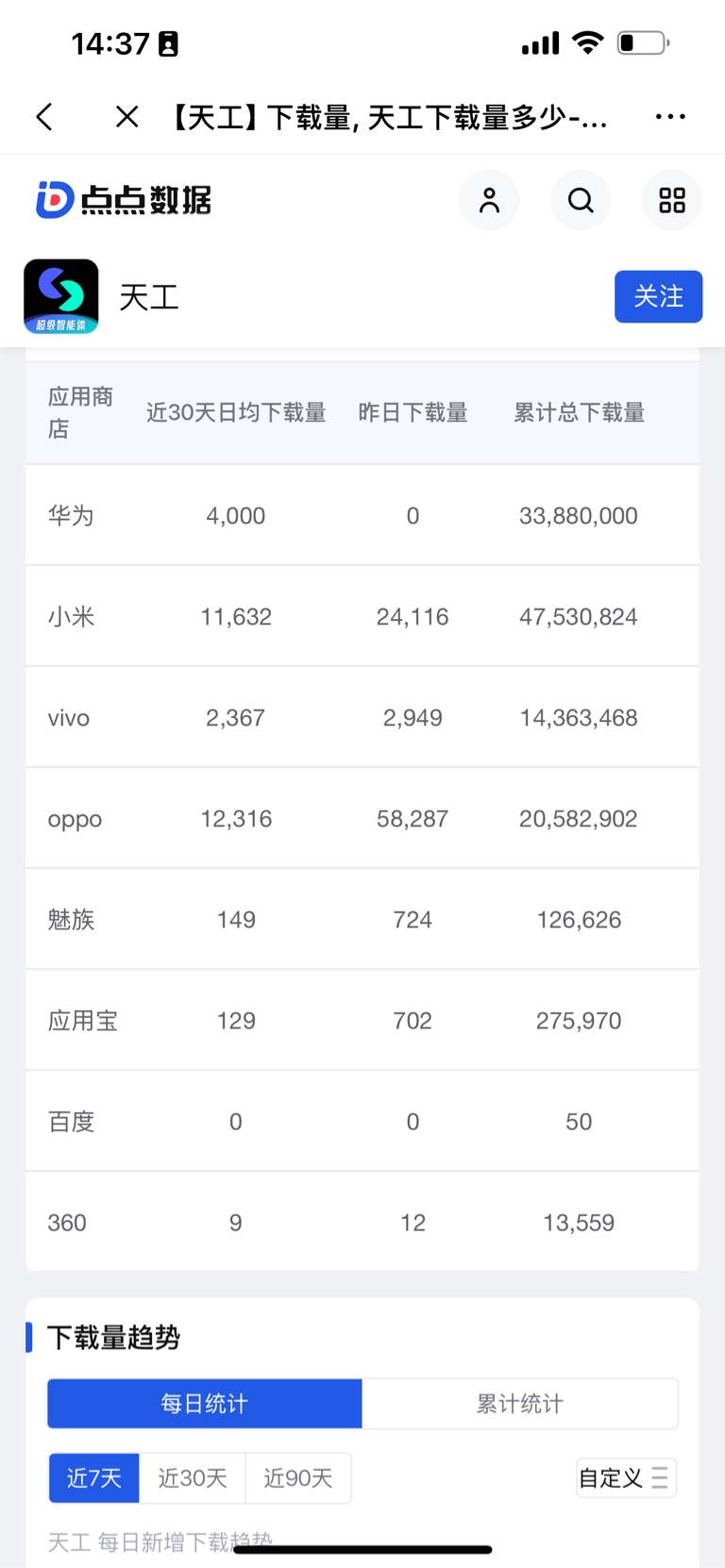
Task: Tap the 天工 app icon
Action: [61, 296]
